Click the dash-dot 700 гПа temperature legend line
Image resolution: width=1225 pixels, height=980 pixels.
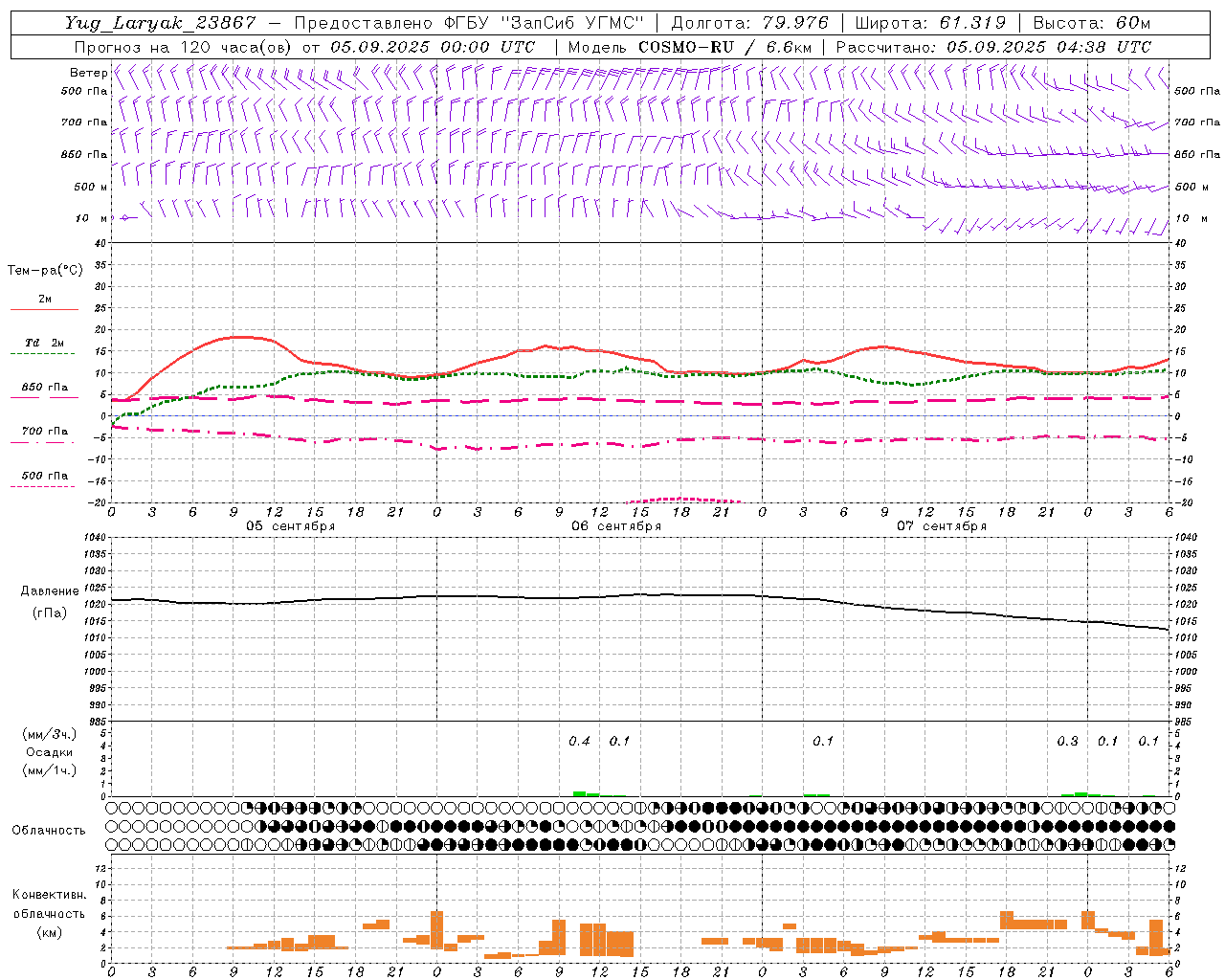[44, 443]
